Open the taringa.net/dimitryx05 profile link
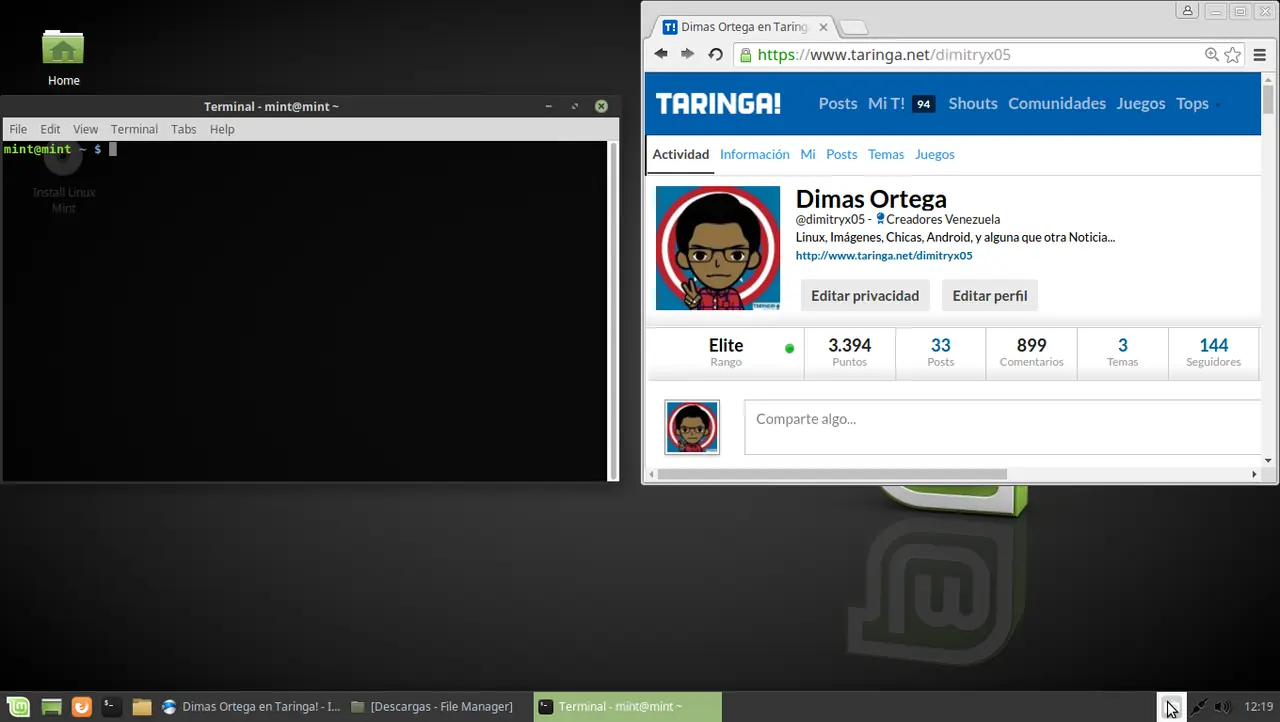The width and height of the screenshot is (1280, 722). [883, 255]
